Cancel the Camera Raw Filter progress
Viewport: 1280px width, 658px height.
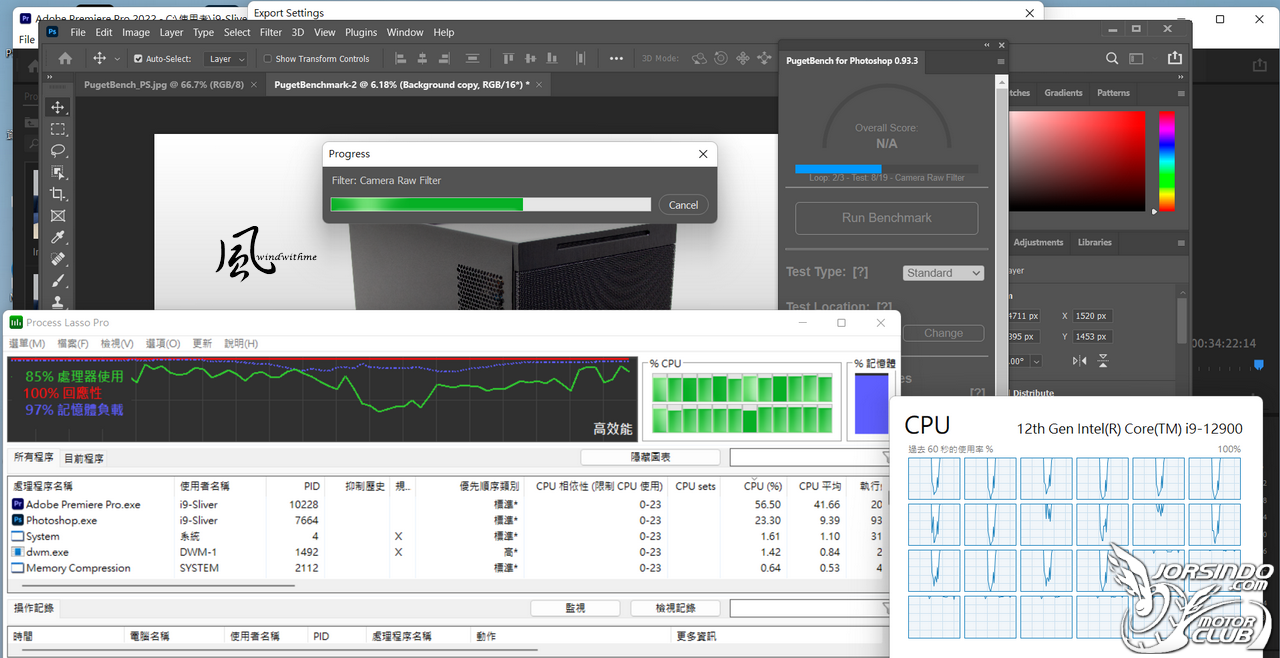683,204
